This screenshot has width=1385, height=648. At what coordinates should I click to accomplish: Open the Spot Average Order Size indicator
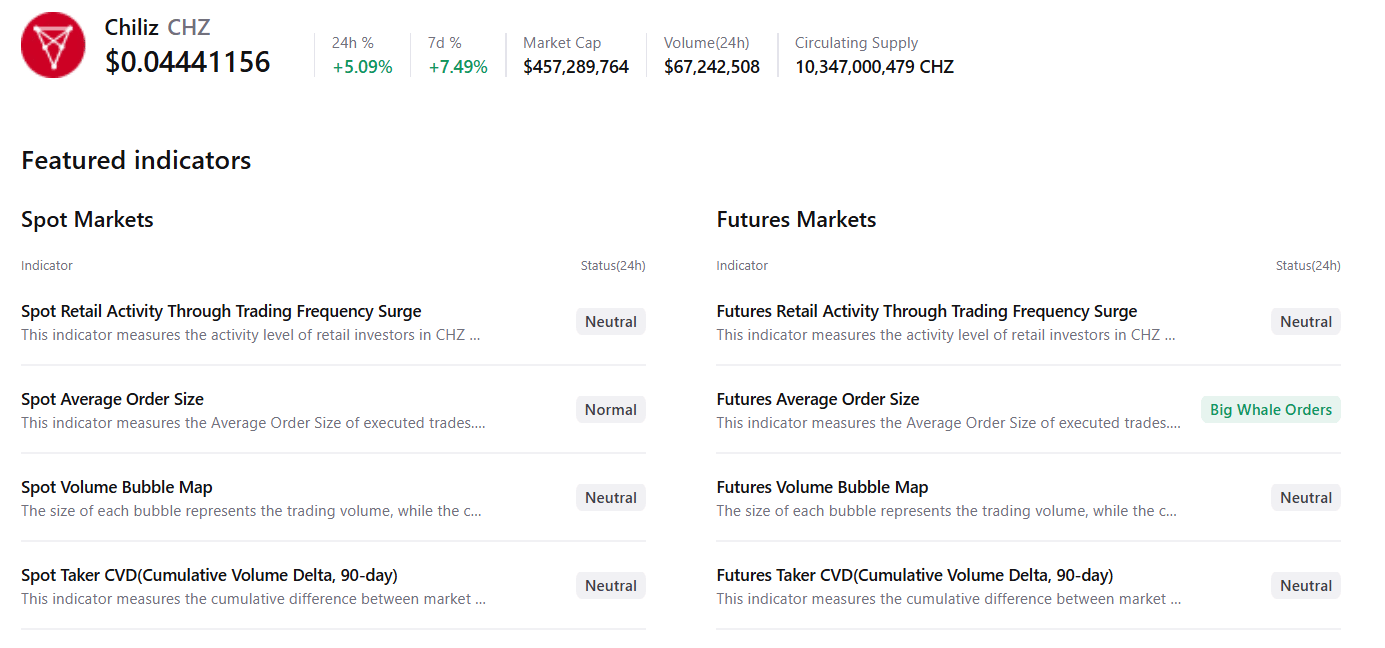112,399
